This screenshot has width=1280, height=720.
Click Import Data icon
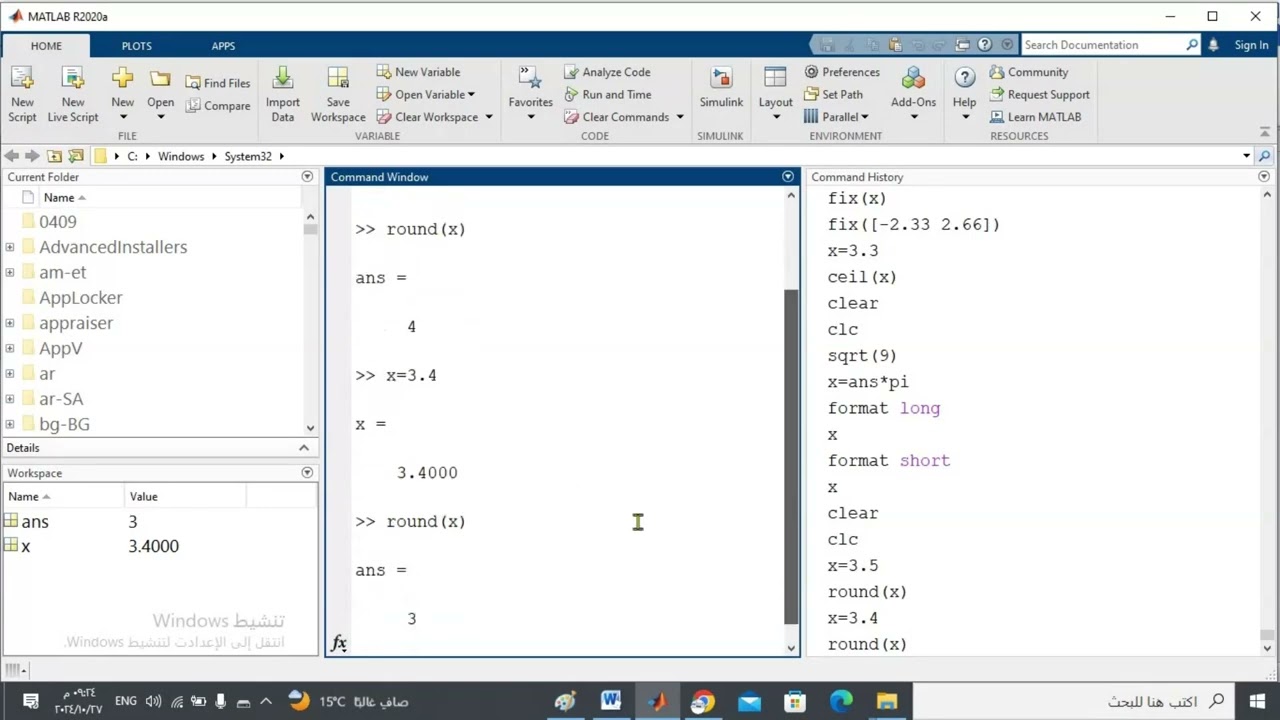[x=283, y=94]
